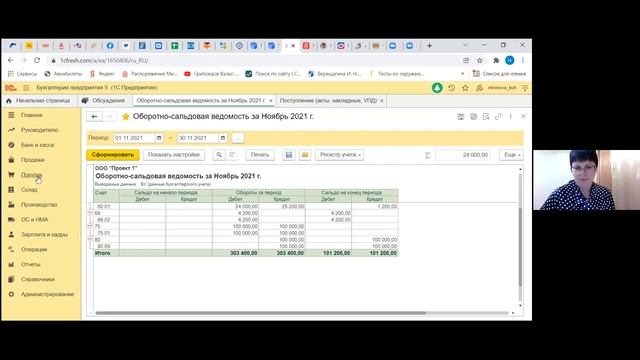Open the Главное section in sidebar
The image size is (640, 360).
32,116
